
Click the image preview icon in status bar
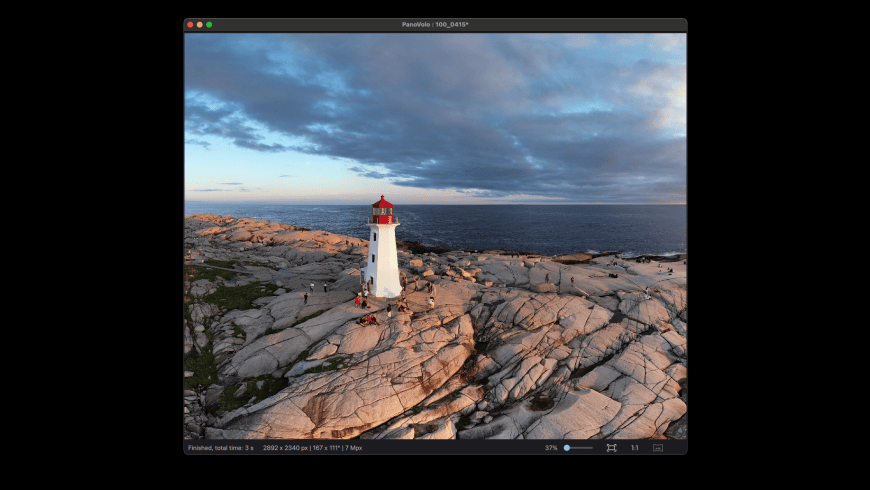(x=658, y=448)
